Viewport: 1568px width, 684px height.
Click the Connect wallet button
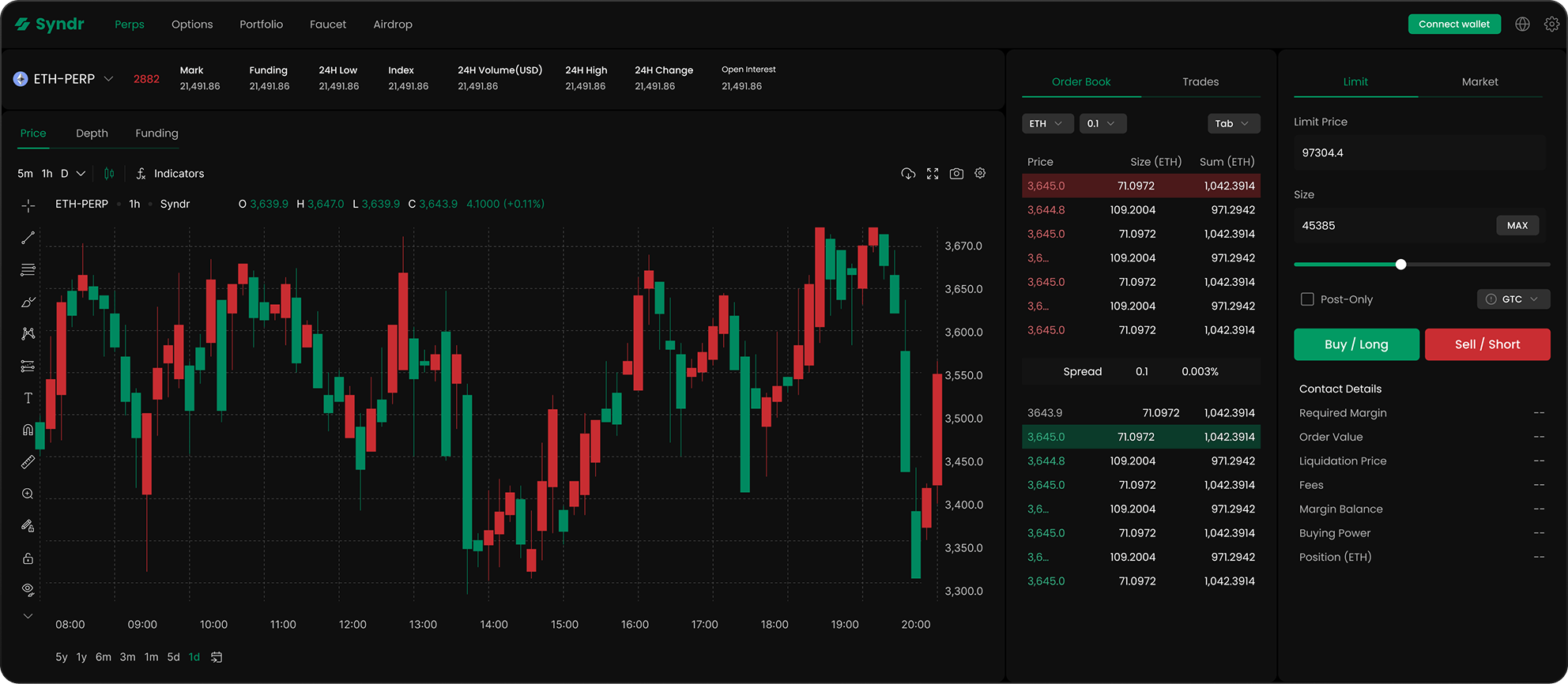pyautogui.click(x=1454, y=24)
